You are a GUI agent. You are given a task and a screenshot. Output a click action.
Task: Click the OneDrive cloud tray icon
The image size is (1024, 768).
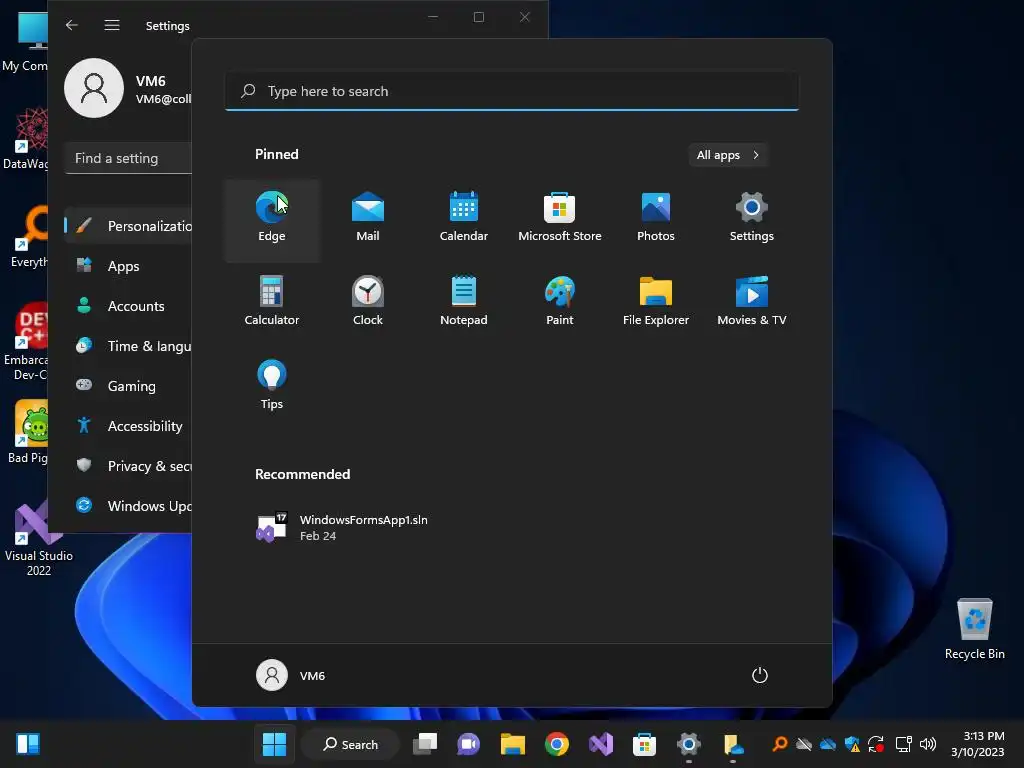coord(827,744)
